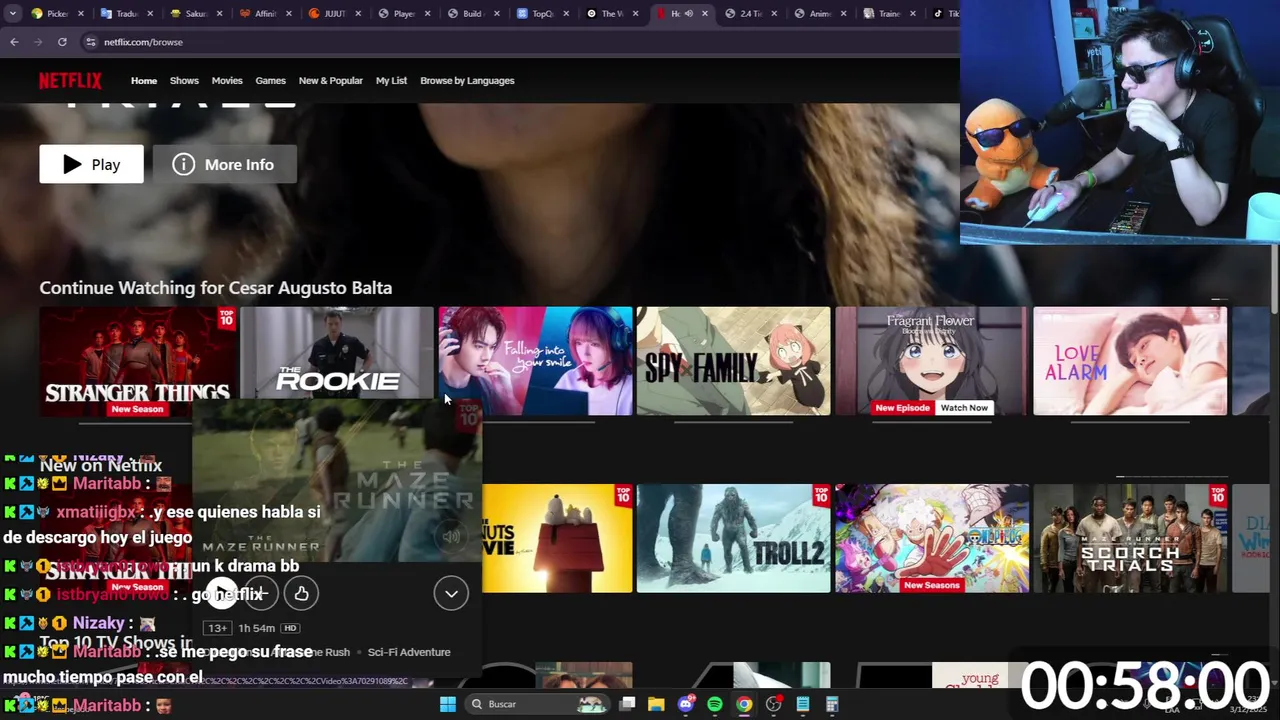Open the Scorch Trials thumbnail
Screen dimensions: 1280x720
(x=1130, y=538)
